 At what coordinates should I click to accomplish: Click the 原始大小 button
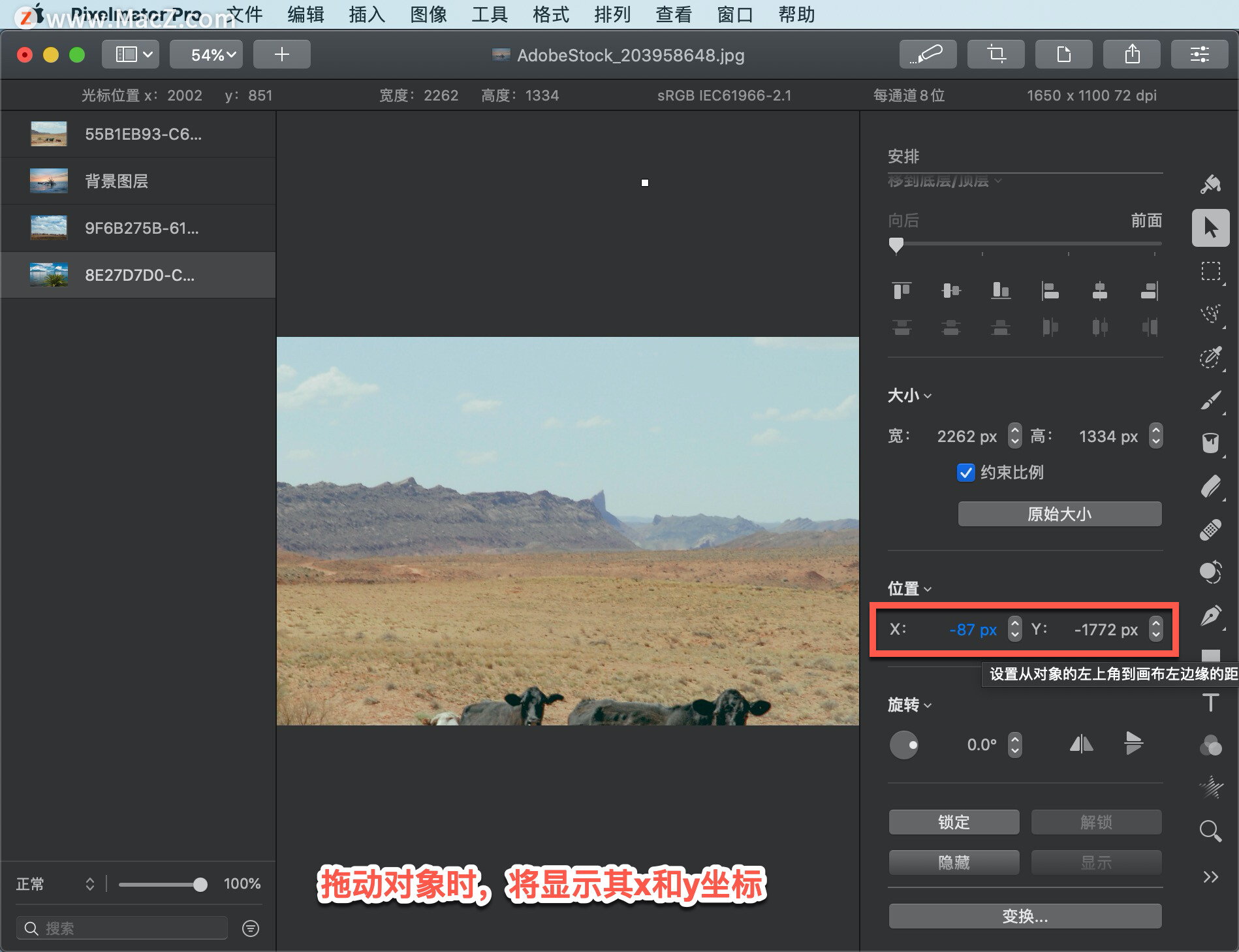pos(1059,514)
